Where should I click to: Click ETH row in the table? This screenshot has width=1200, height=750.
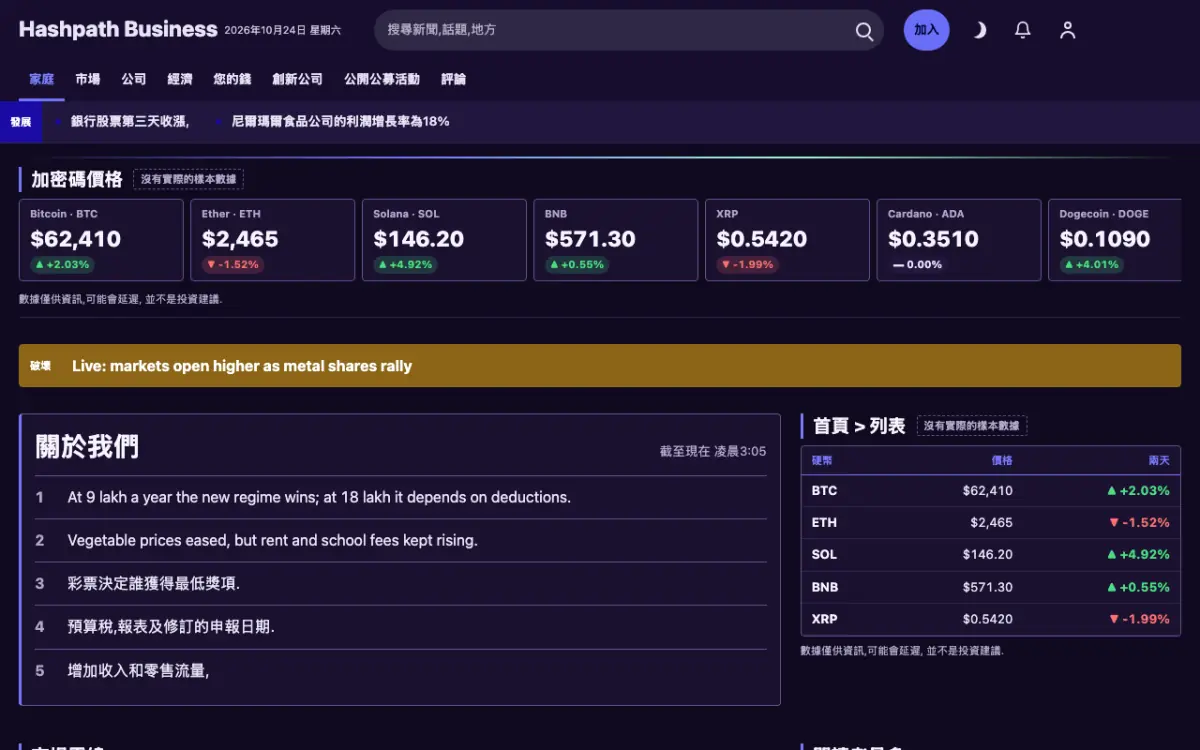[x=991, y=523]
